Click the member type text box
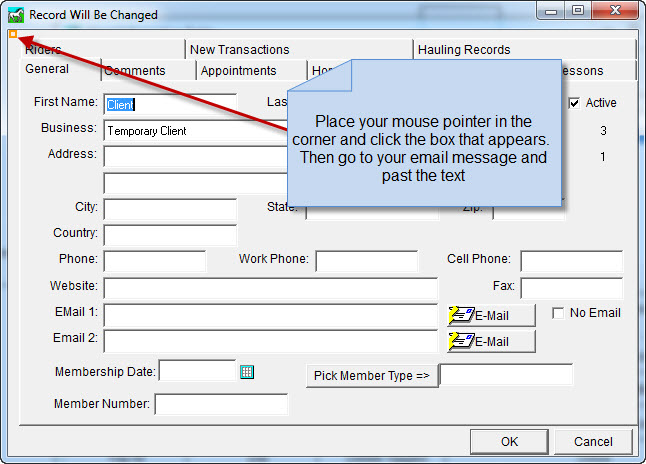The width and height of the screenshot is (646, 464). (506, 375)
